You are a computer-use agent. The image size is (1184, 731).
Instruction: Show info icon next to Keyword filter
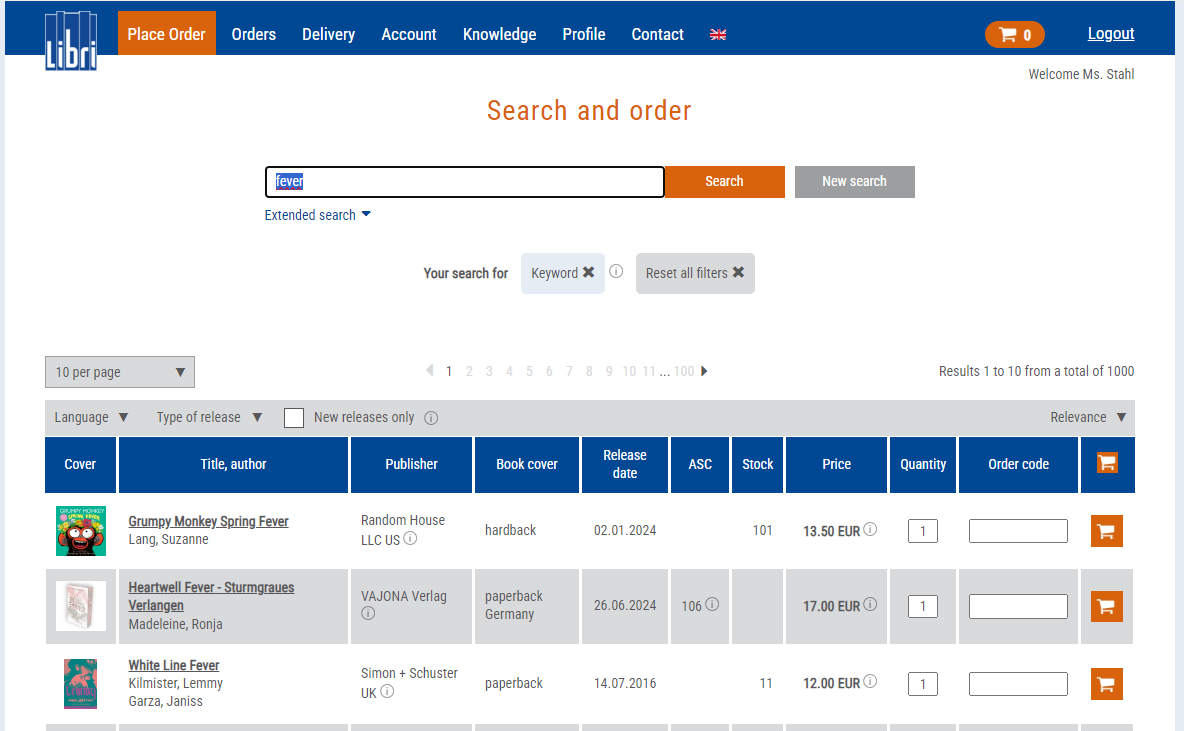tap(616, 271)
